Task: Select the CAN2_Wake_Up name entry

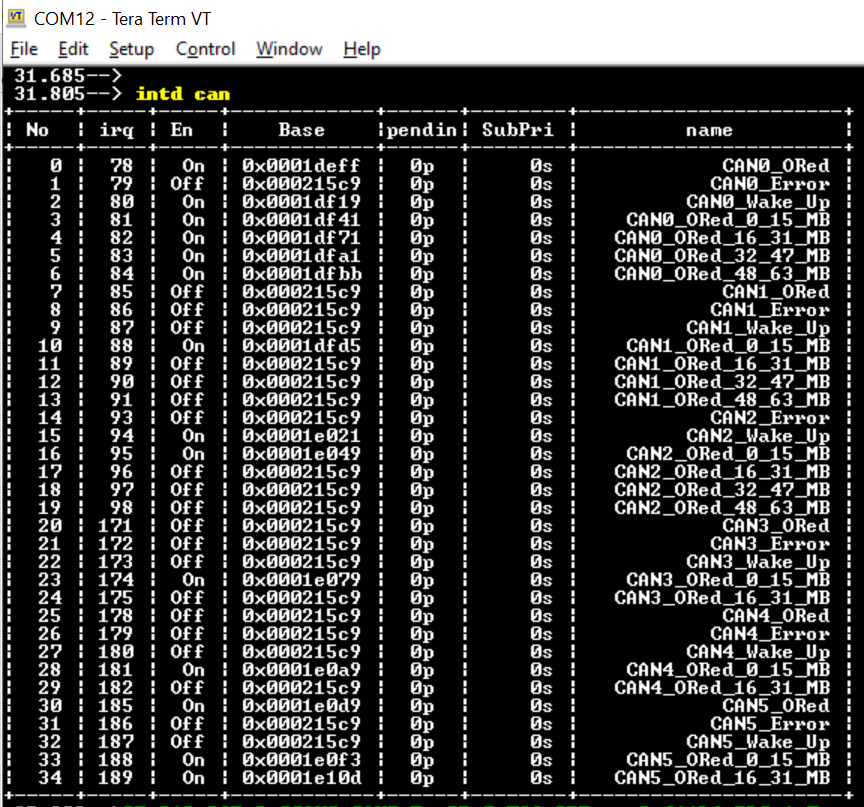Action: 758,436
